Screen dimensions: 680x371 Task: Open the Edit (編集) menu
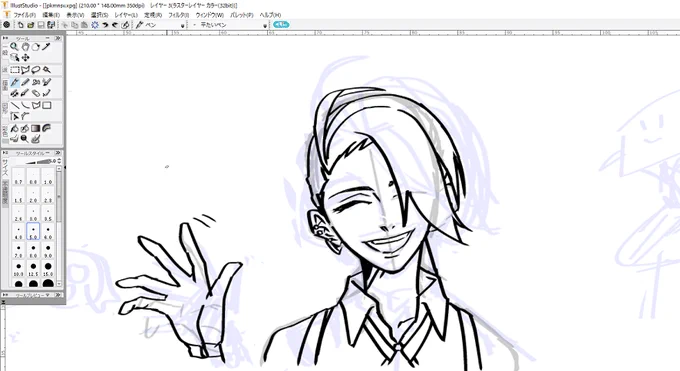pyautogui.click(x=51, y=15)
